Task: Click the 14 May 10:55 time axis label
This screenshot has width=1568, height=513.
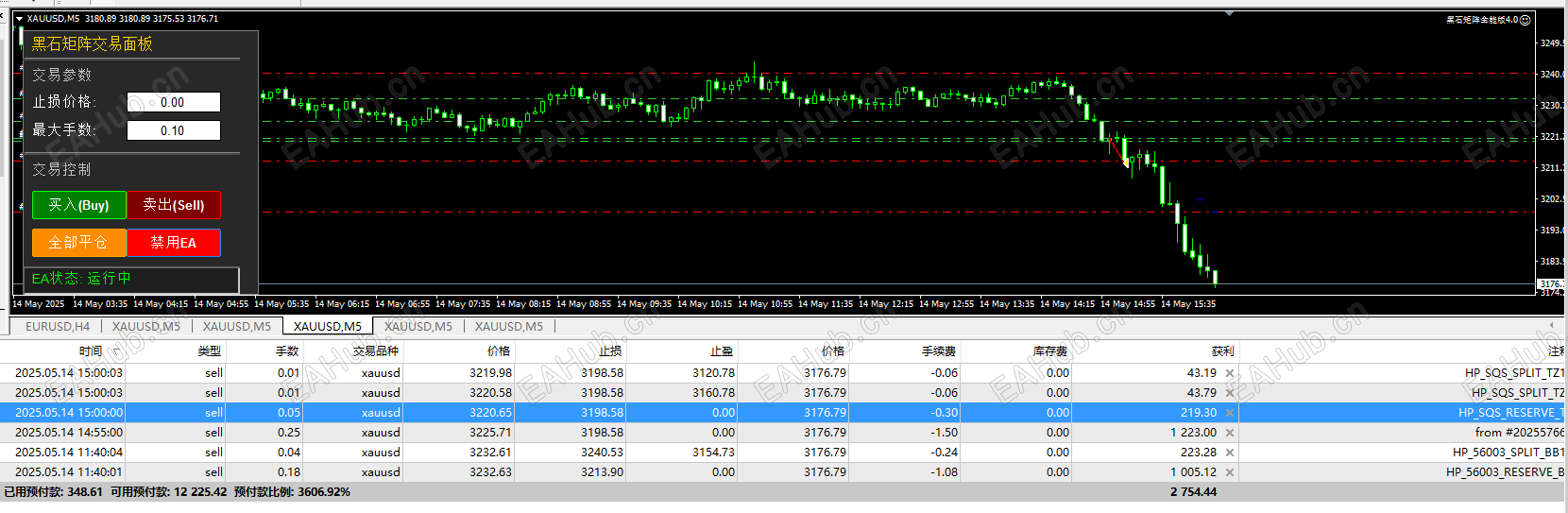Action: (764, 304)
